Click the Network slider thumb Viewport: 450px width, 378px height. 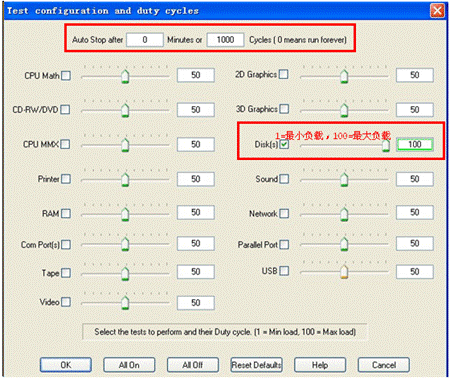(x=344, y=214)
